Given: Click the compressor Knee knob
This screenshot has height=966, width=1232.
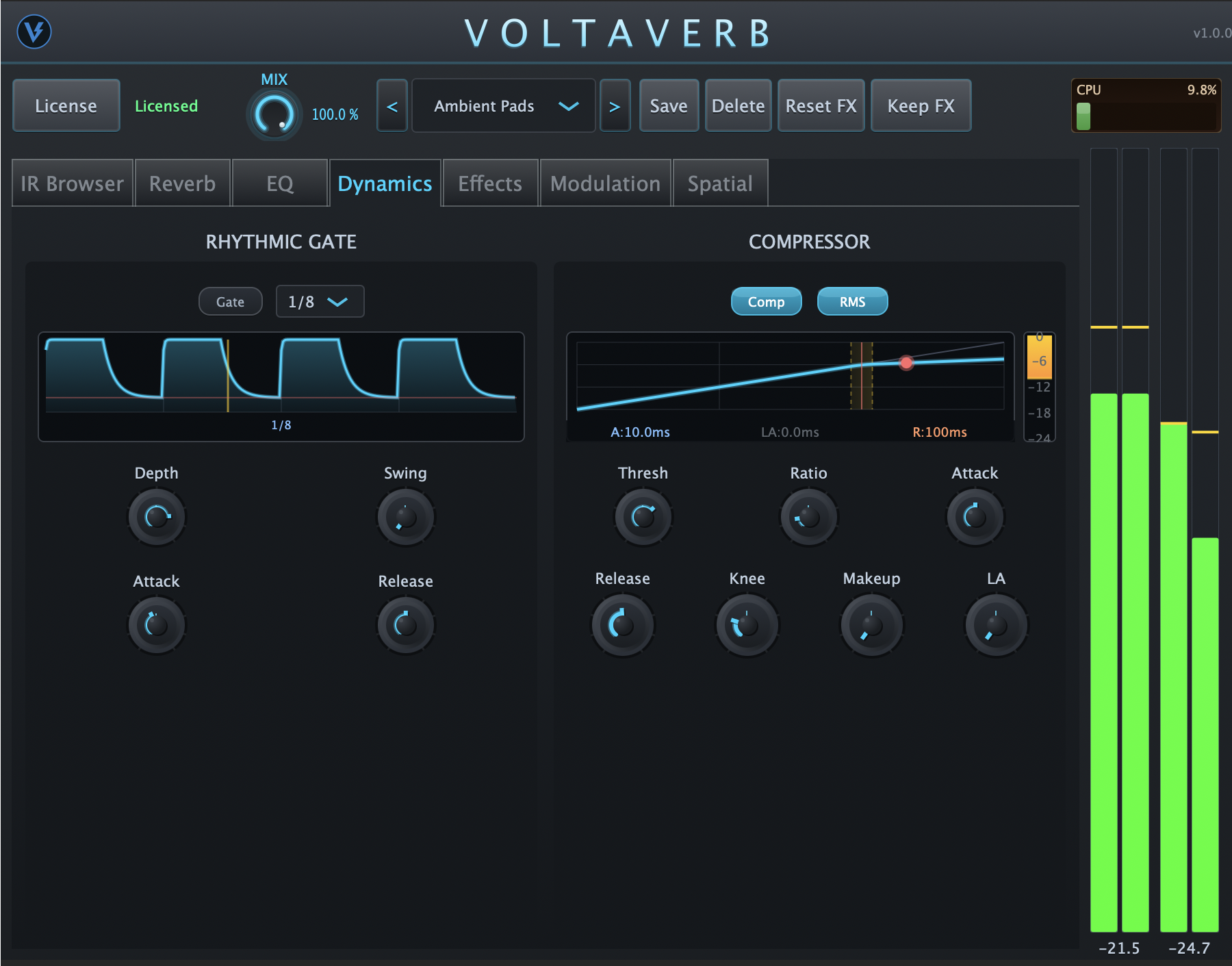Looking at the screenshot, I should [747, 625].
